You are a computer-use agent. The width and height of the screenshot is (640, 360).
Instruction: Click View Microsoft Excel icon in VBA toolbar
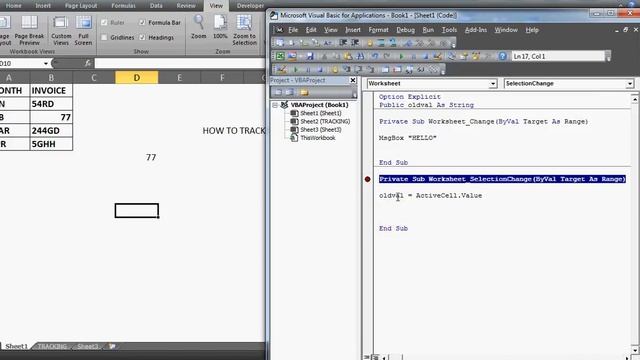[x=280, y=56]
